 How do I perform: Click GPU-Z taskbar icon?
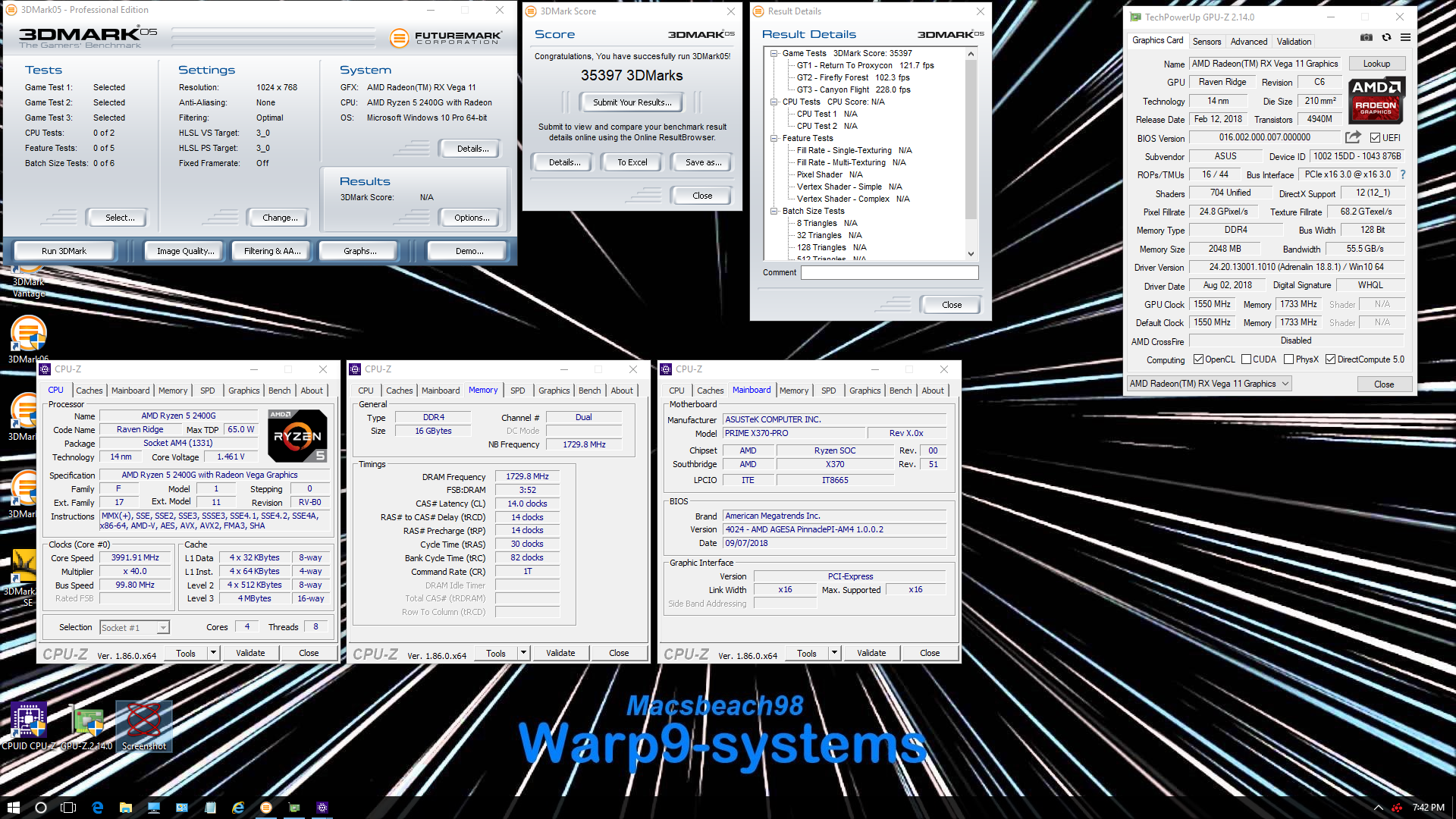(294, 808)
